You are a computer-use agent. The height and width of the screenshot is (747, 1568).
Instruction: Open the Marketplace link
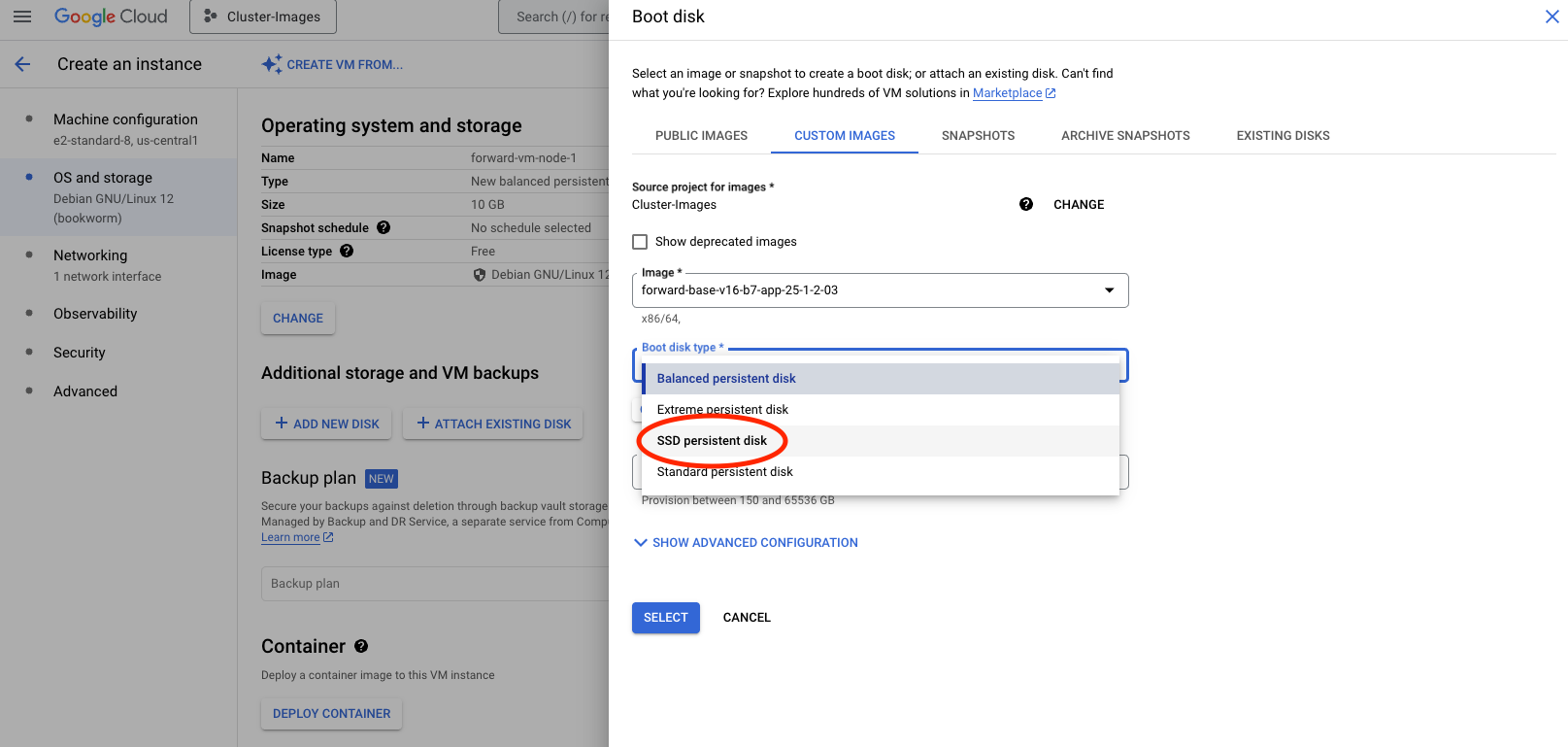pyautogui.click(x=1007, y=93)
